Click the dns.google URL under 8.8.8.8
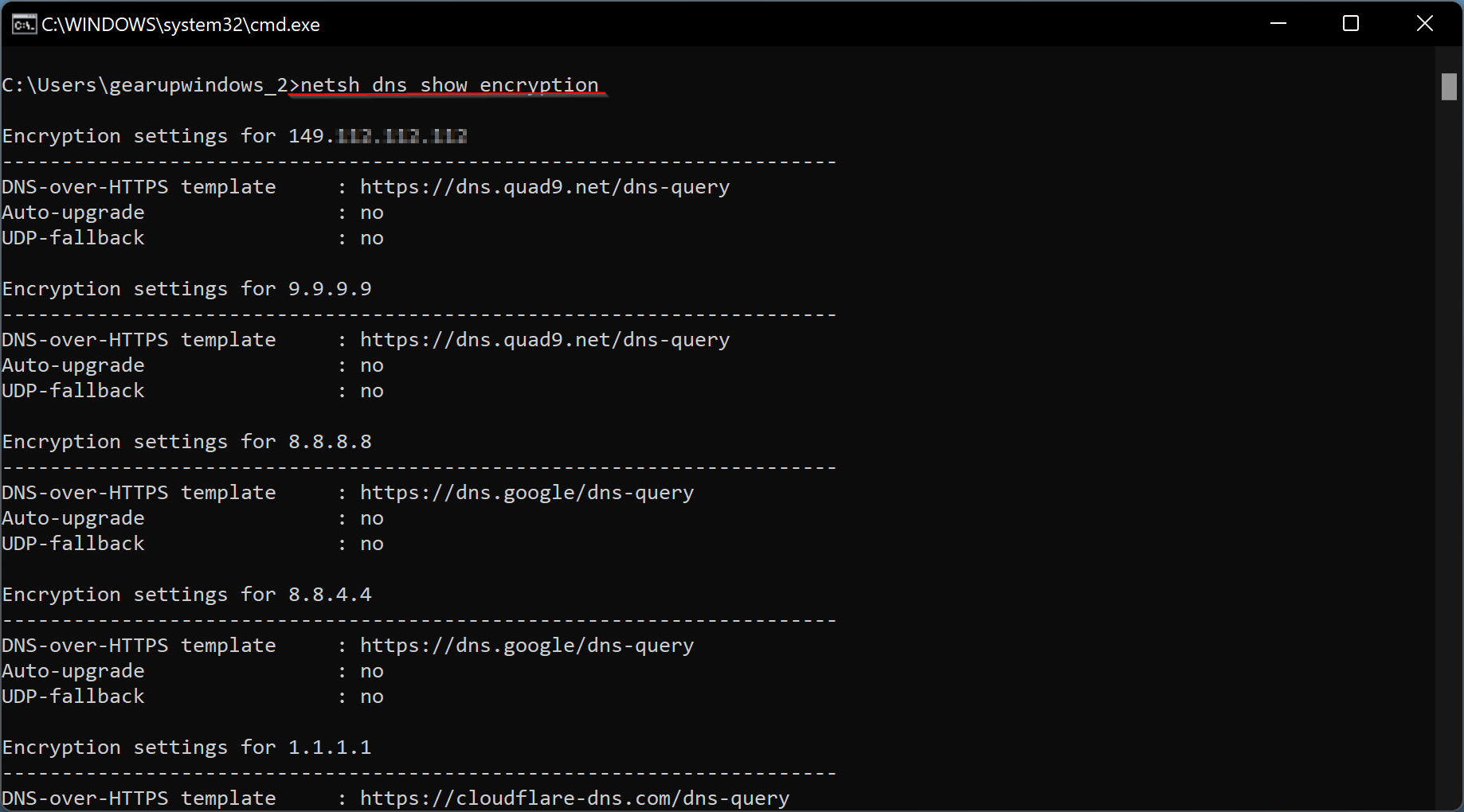The image size is (1464, 812). click(x=527, y=493)
